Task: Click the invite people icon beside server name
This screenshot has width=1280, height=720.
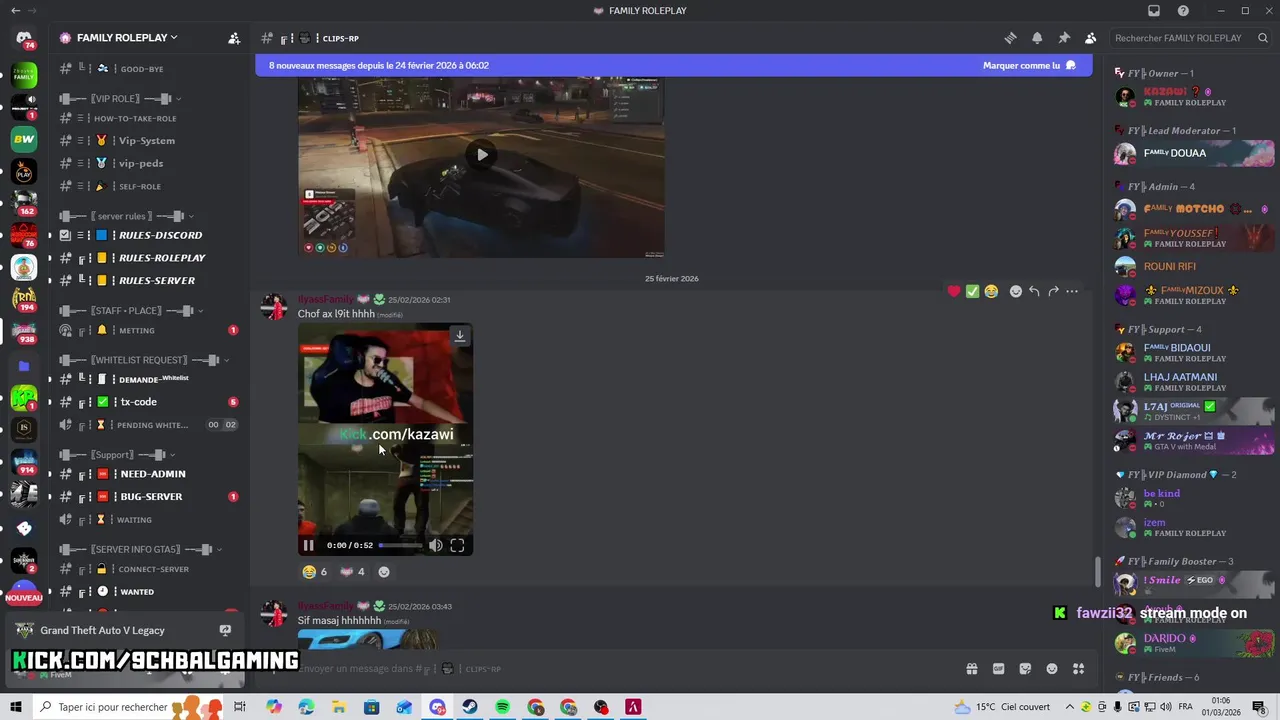Action: coord(234,38)
